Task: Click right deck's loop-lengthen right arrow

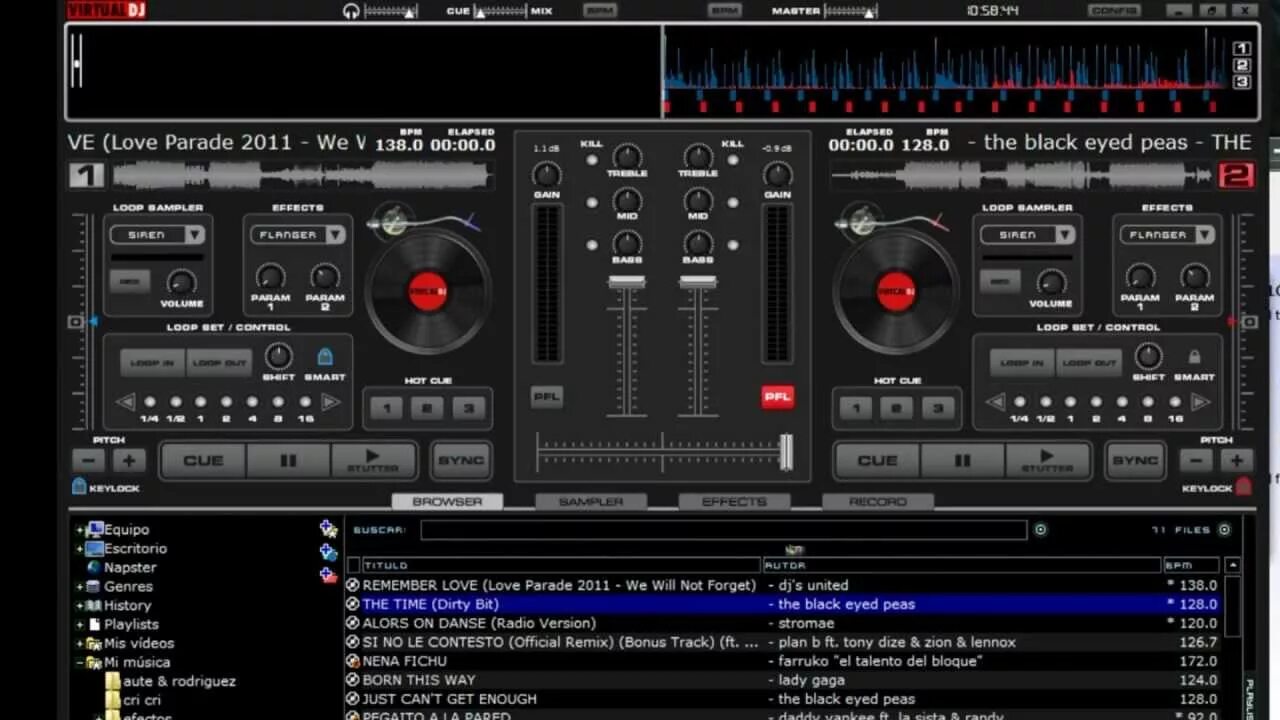Action: pyautogui.click(x=1200, y=402)
